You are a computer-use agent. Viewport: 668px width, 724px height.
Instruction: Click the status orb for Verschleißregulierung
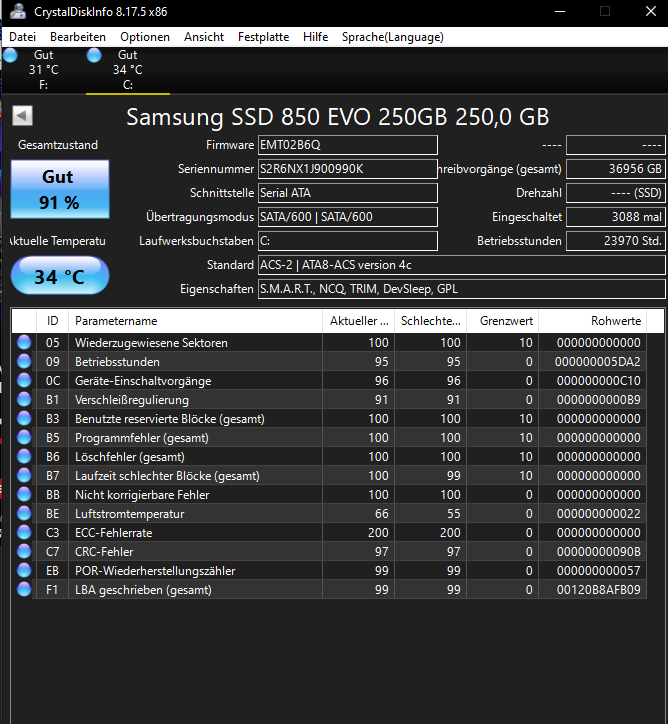(x=24, y=399)
